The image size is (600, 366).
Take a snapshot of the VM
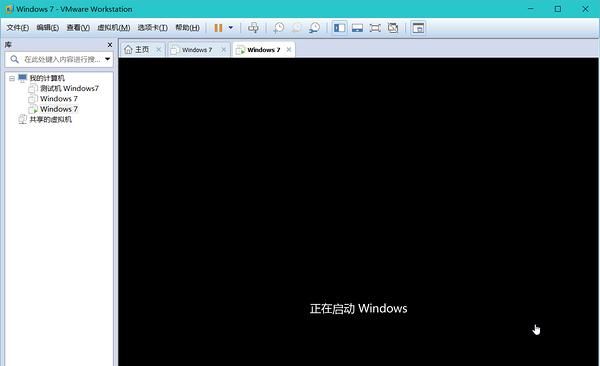279,28
